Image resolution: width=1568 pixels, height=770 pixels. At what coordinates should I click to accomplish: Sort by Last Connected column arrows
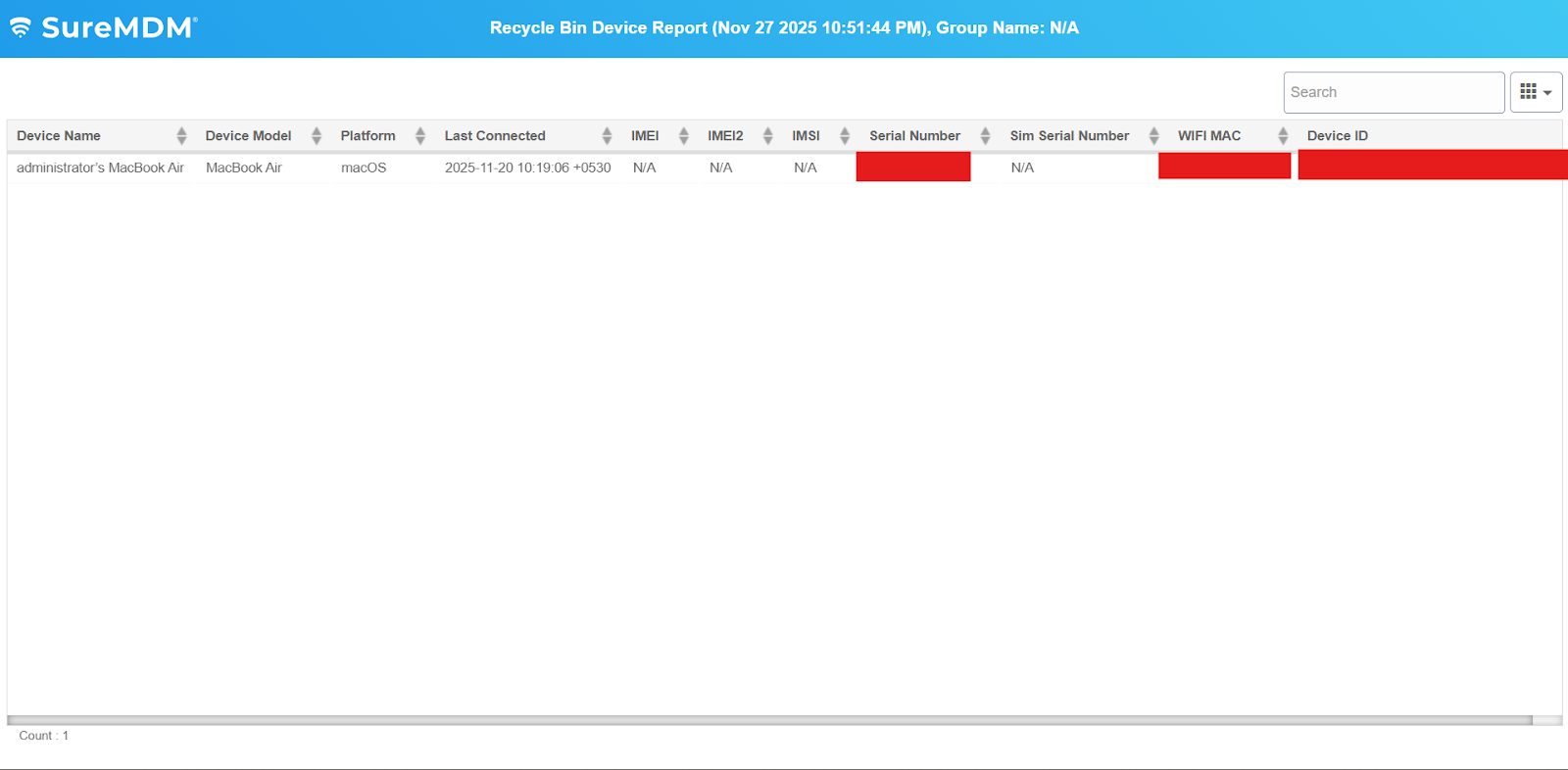tap(607, 136)
